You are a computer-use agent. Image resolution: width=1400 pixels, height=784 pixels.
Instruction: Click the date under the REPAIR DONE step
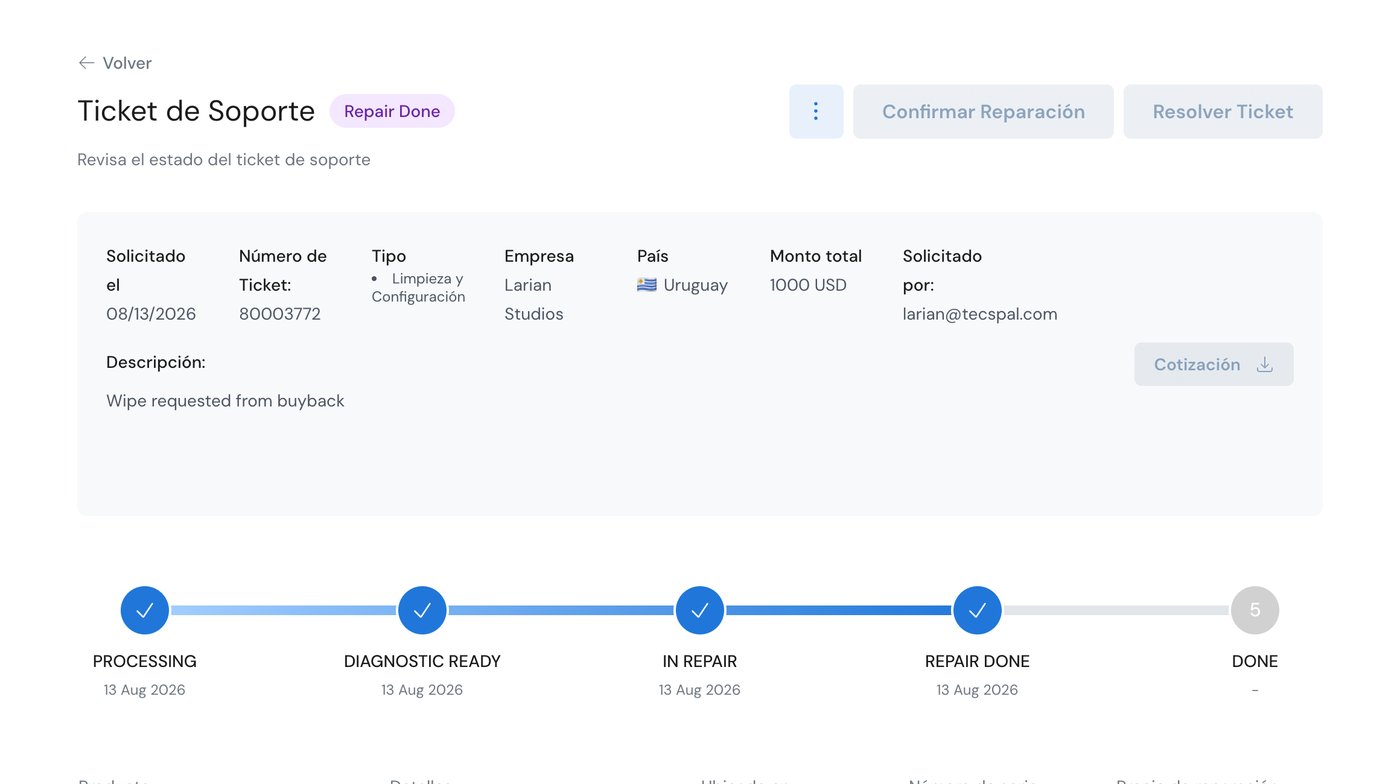tap(977, 690)
